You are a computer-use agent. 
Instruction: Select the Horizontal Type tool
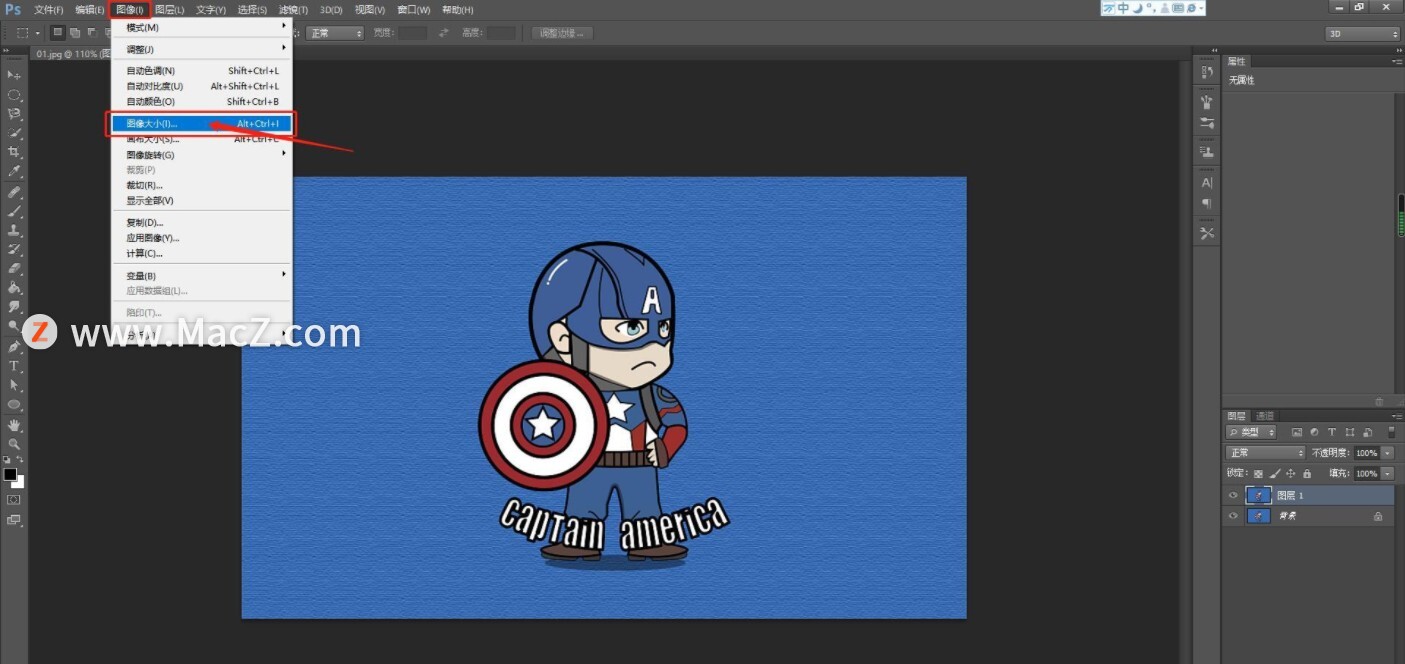pos(14,366)
